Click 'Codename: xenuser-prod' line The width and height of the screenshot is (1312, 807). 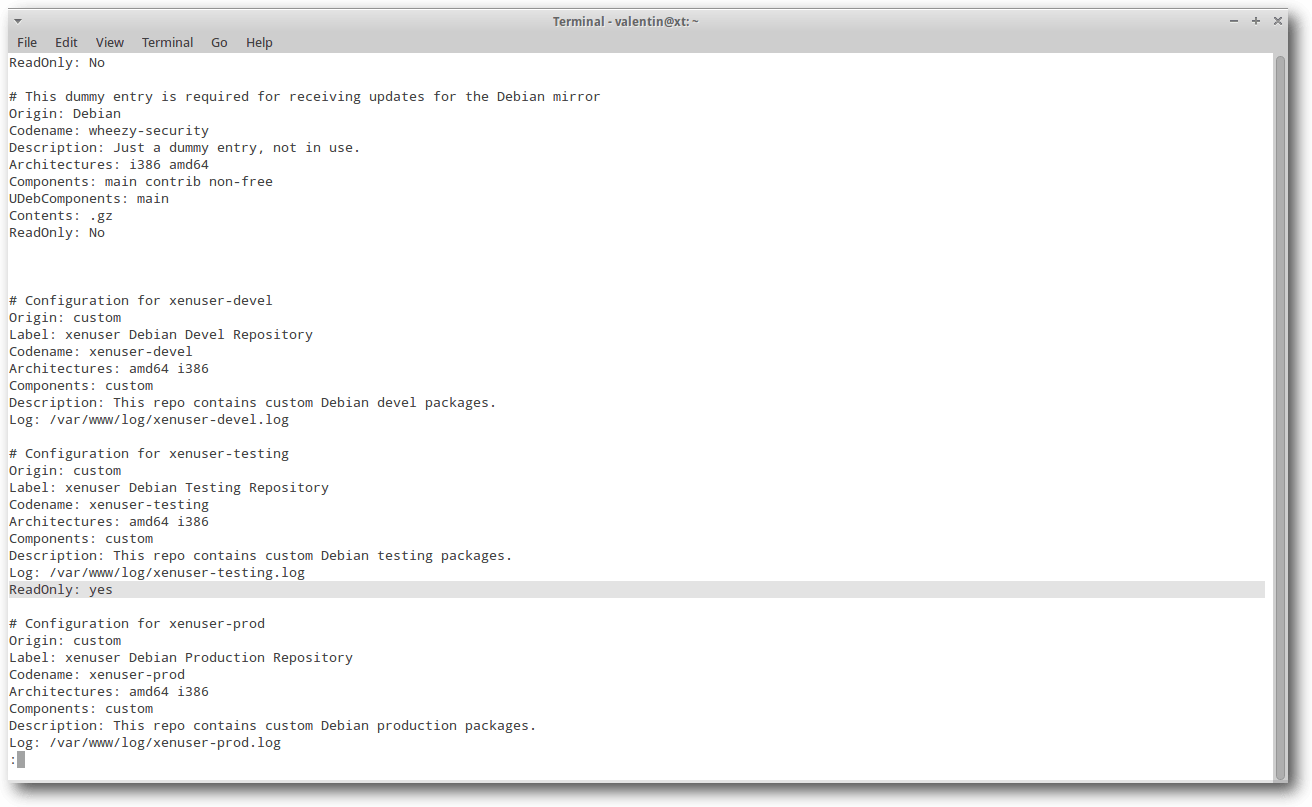click(97, 674)
